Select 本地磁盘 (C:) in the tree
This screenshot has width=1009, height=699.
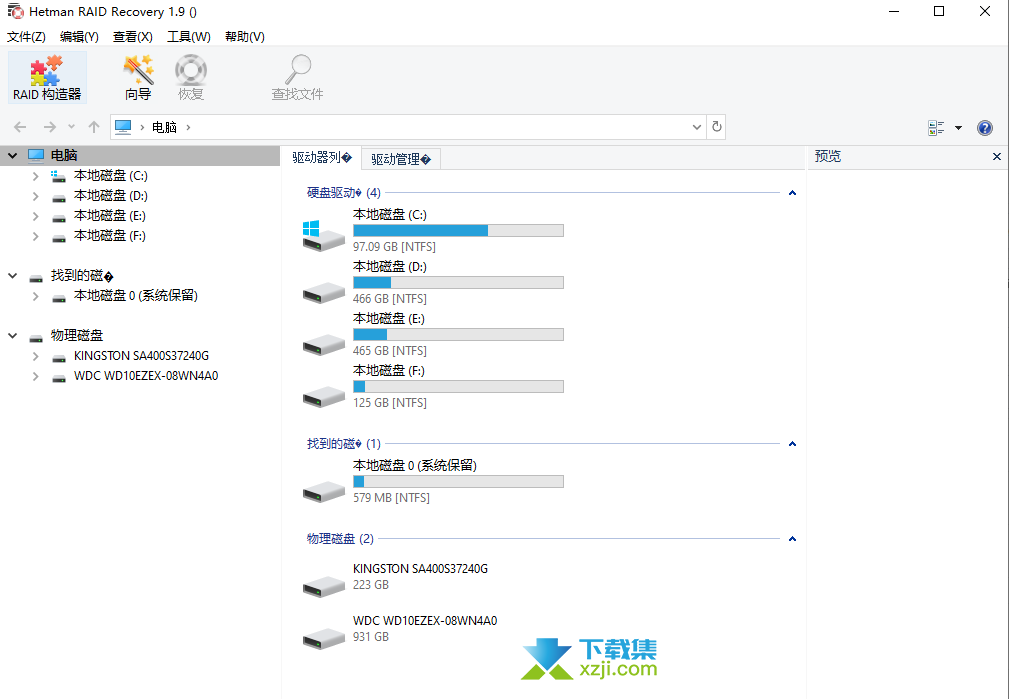click(111, 176)
